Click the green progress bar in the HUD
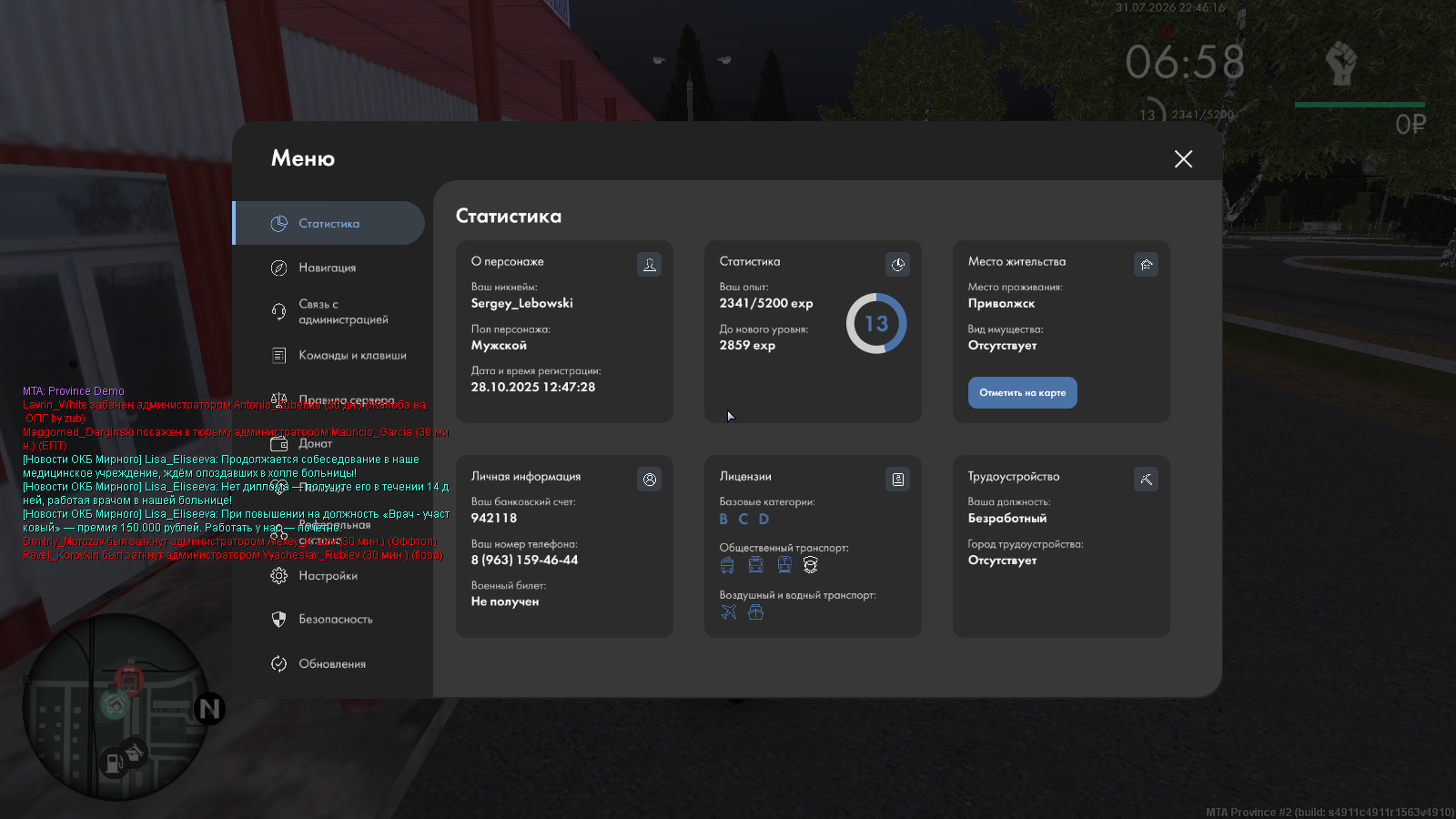The width and height of the screenshot is (1456, 819). click(1360, 105)
